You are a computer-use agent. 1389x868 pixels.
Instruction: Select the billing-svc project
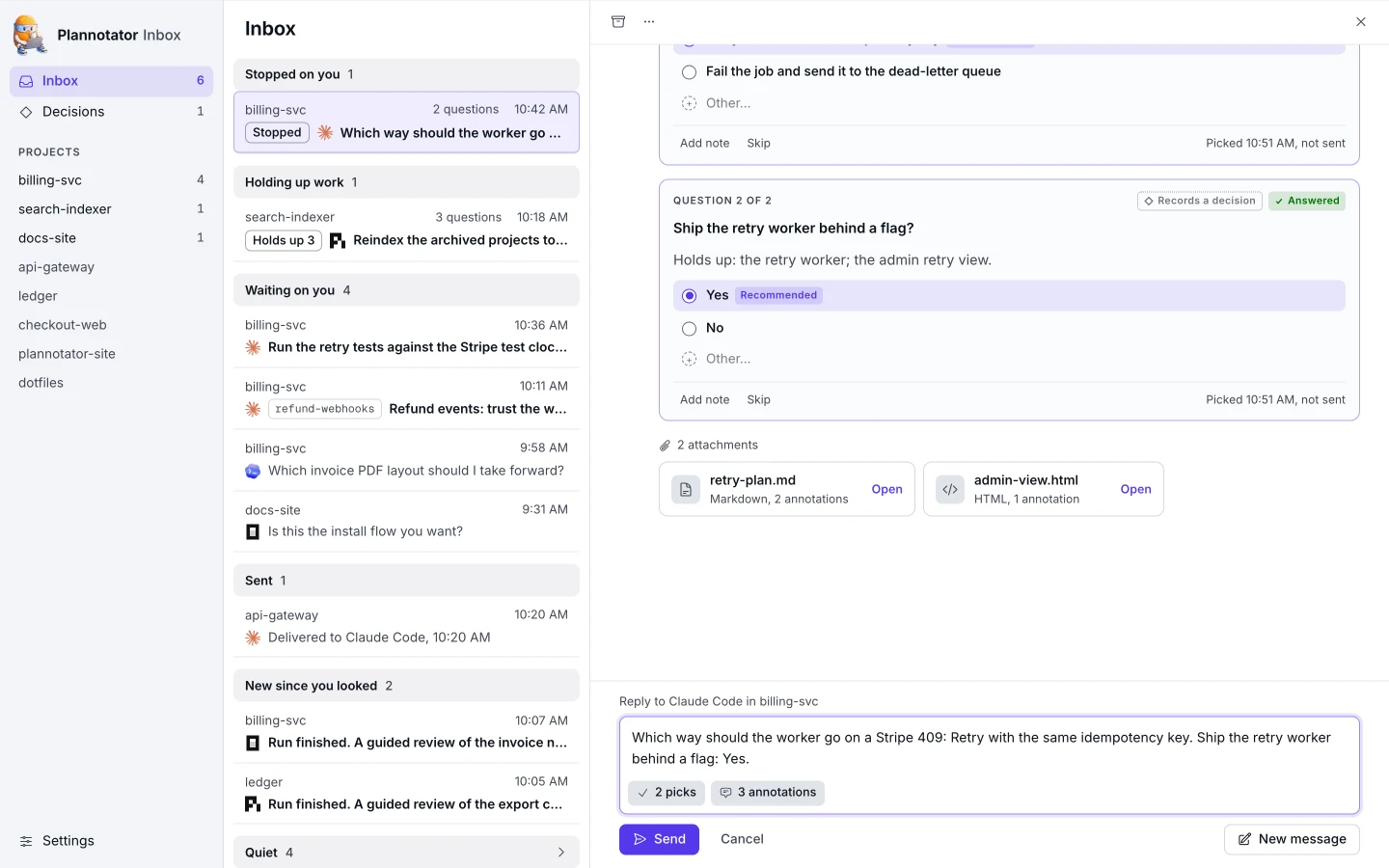point(111,180)
